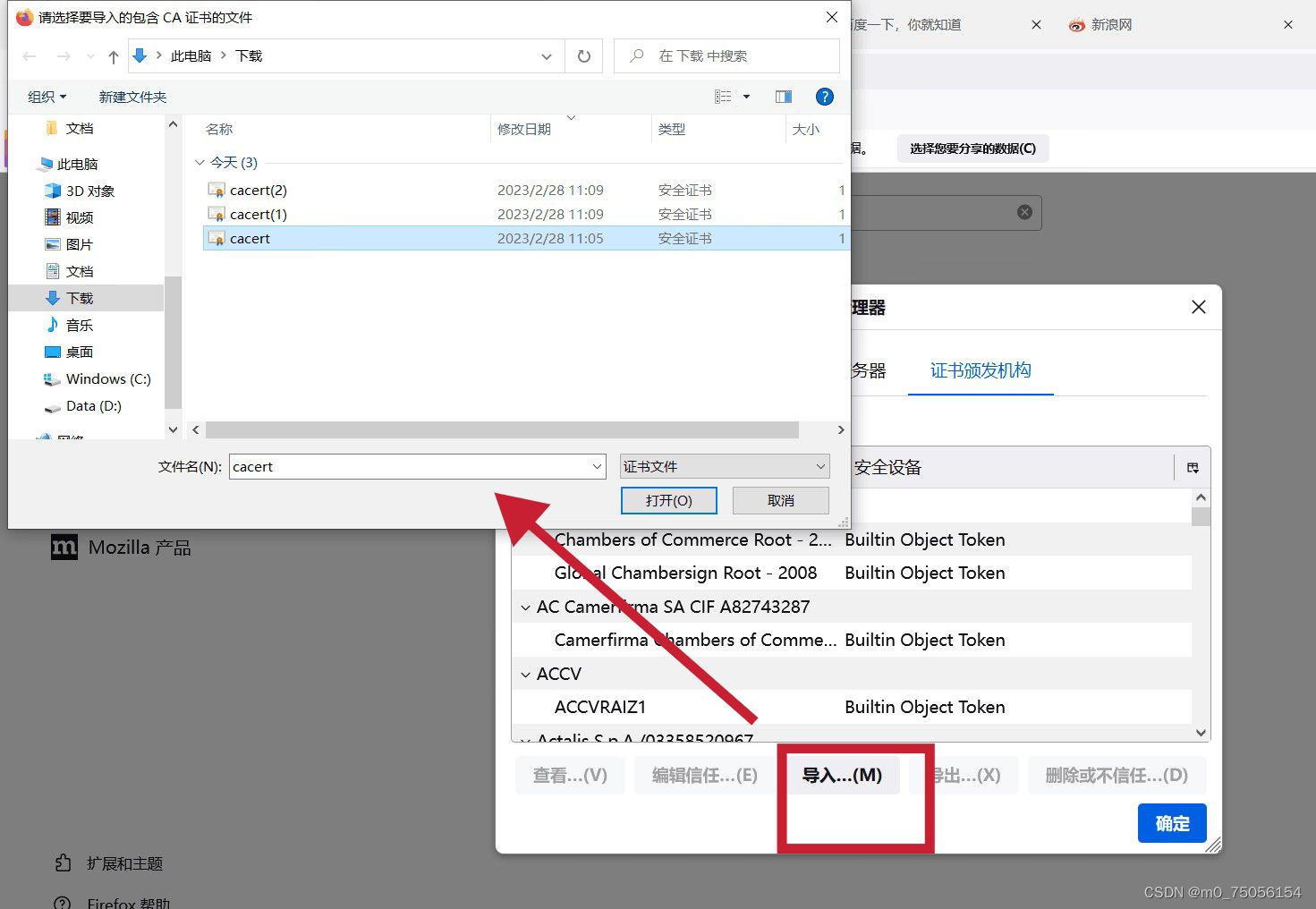Open 扩展和主题 in Firefox sidebar
The height and width of the screenshot is (909, 1316).
(108, 863)
